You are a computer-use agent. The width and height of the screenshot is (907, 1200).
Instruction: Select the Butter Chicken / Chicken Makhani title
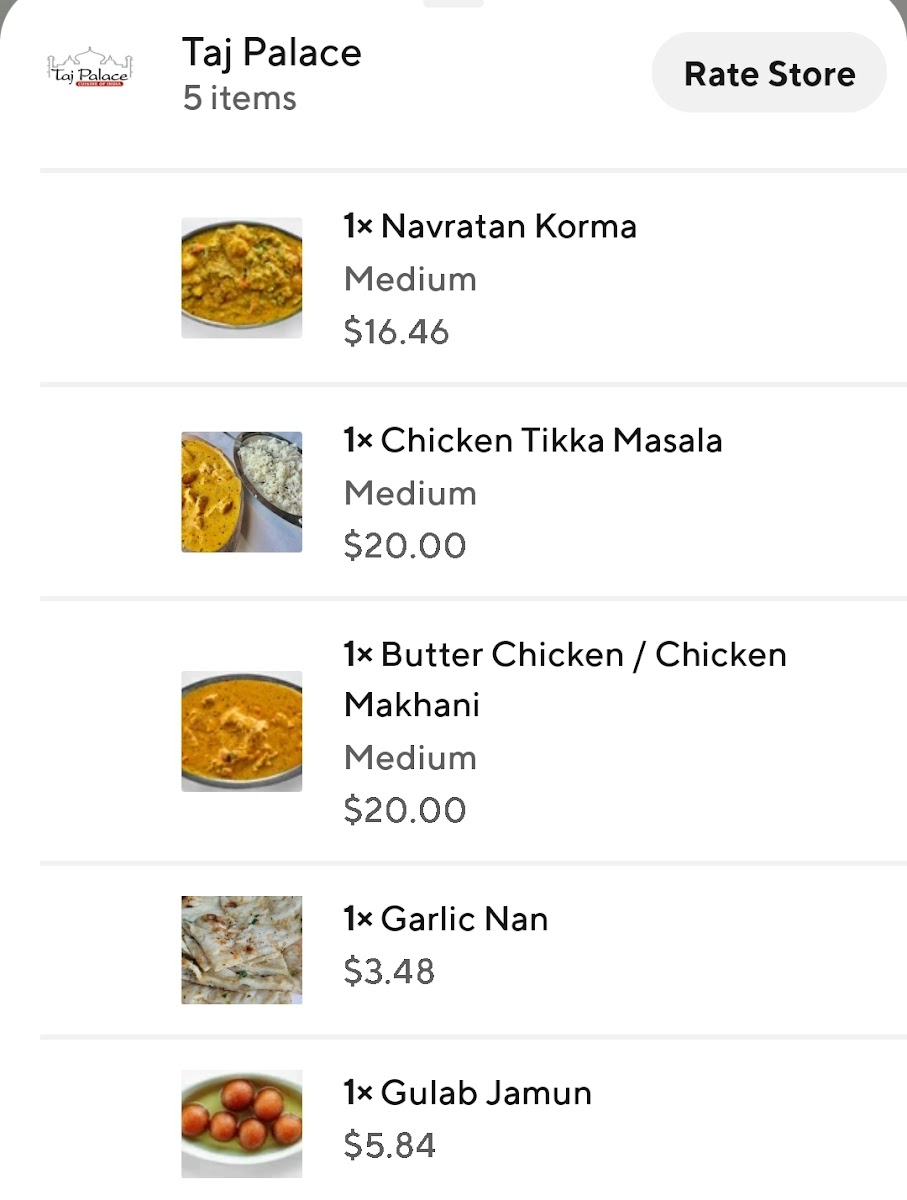[x=564, y=679]
